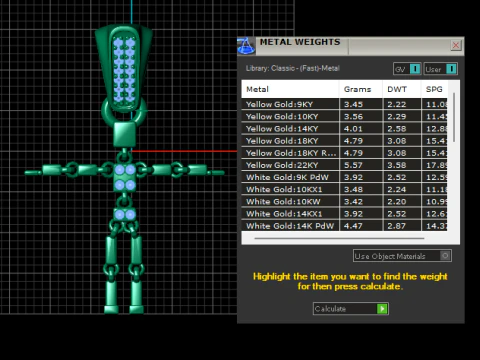Screen dimensions: 480x360
Task: Click the 2.20 DWT value
Action: 397,202
